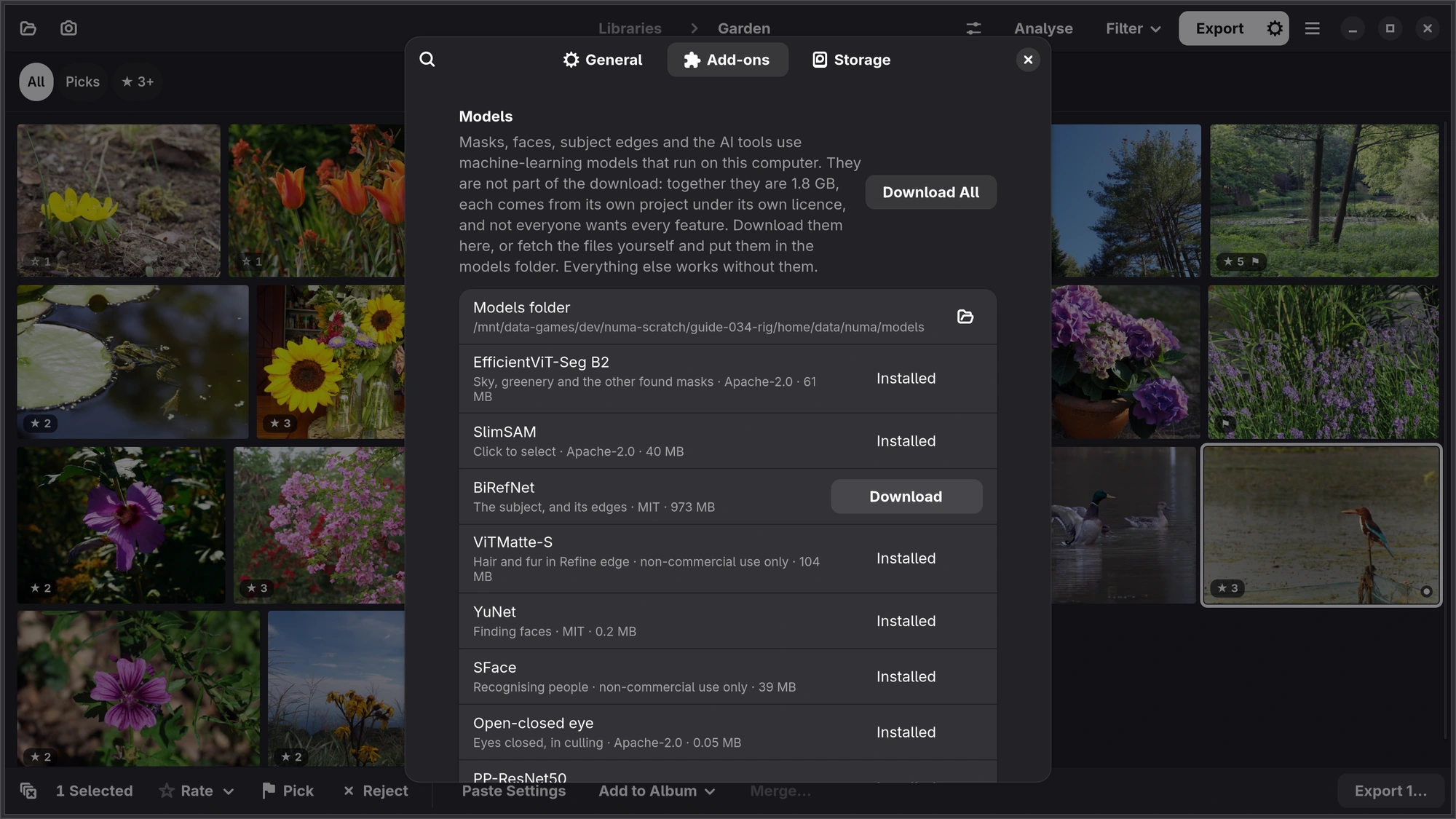Image resolution: width=1456 pixels, height=819 pixels.
Task: Open the hamburger menu
Action: 1313,28
